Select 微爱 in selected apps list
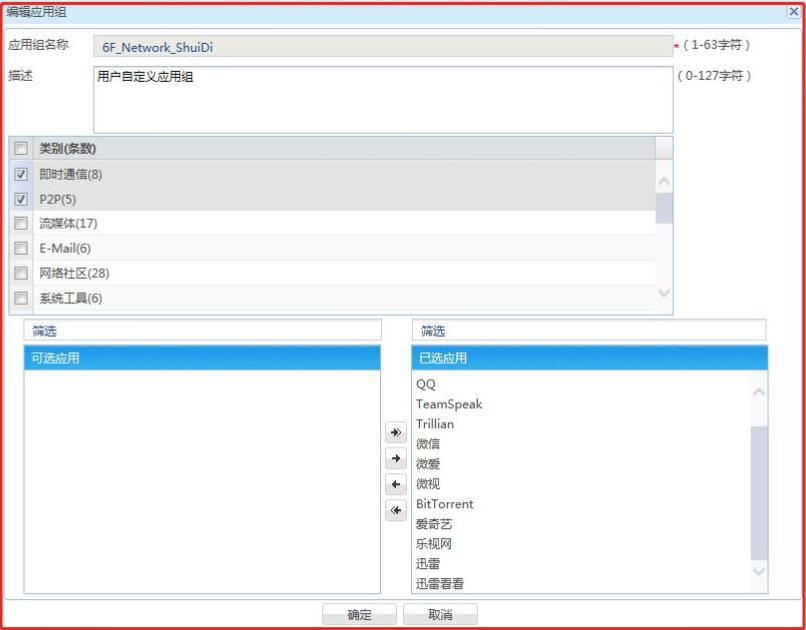Image resolution: width=806 pixels, height=630 pixels. [428, 464]
